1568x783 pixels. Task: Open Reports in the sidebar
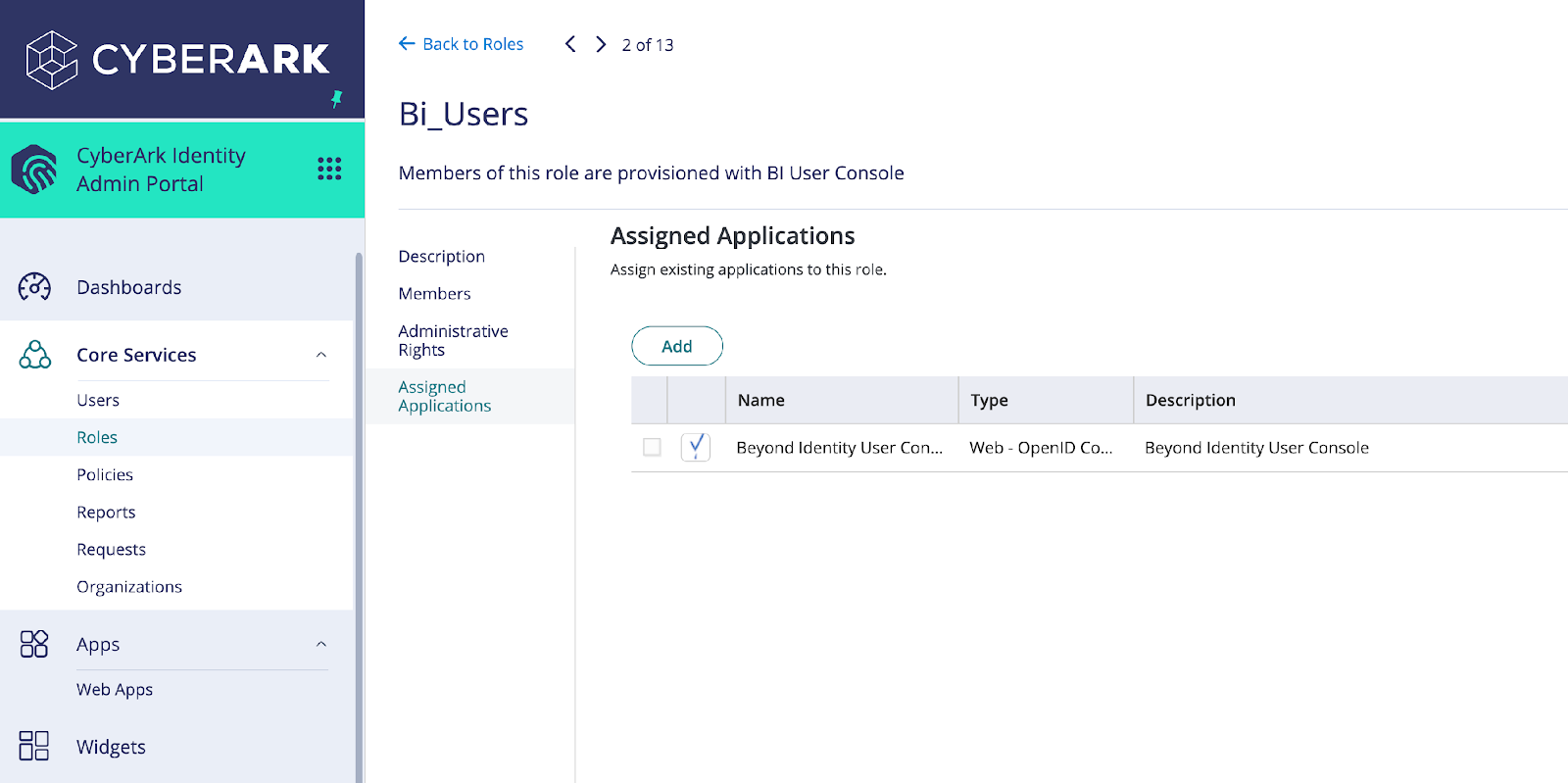(106, 513)
